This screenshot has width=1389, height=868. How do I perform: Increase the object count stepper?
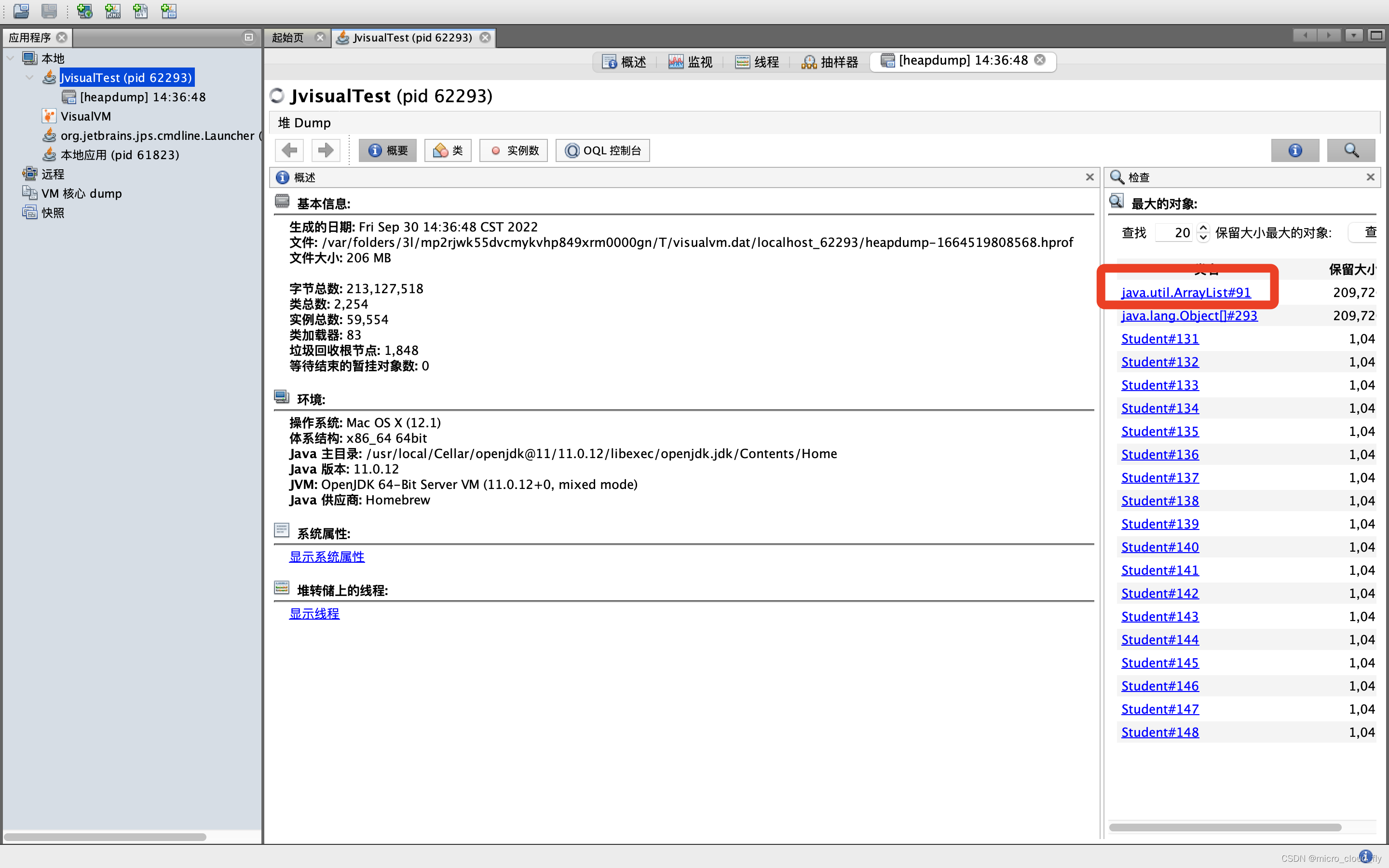(x=1203, y=228)
